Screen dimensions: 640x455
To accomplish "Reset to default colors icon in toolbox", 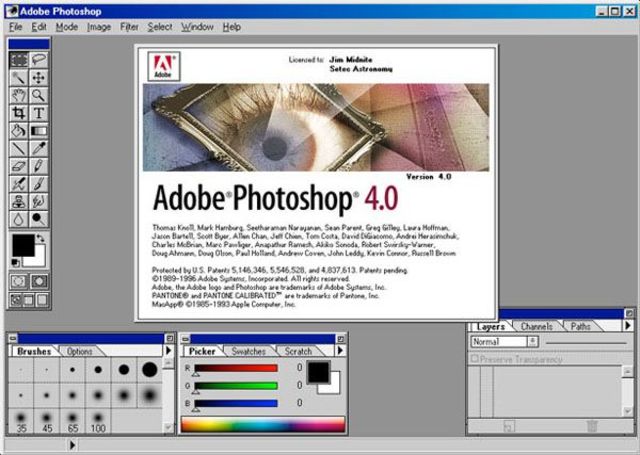I will [x=15, y=262].
